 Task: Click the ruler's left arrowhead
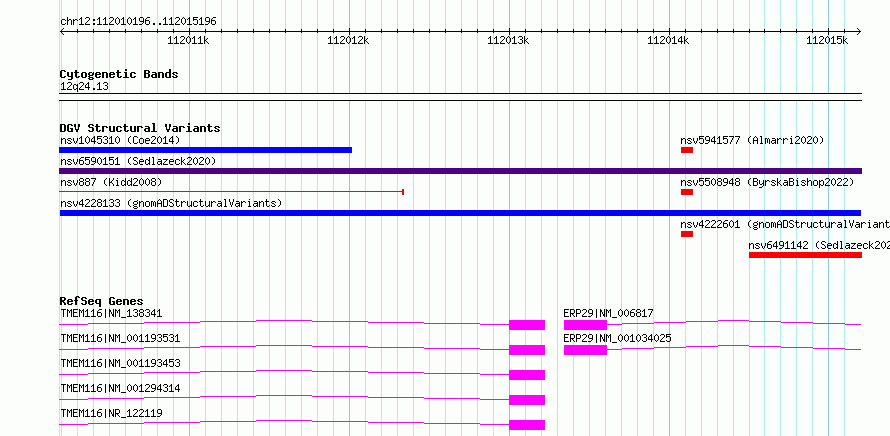tap(62, 31)
